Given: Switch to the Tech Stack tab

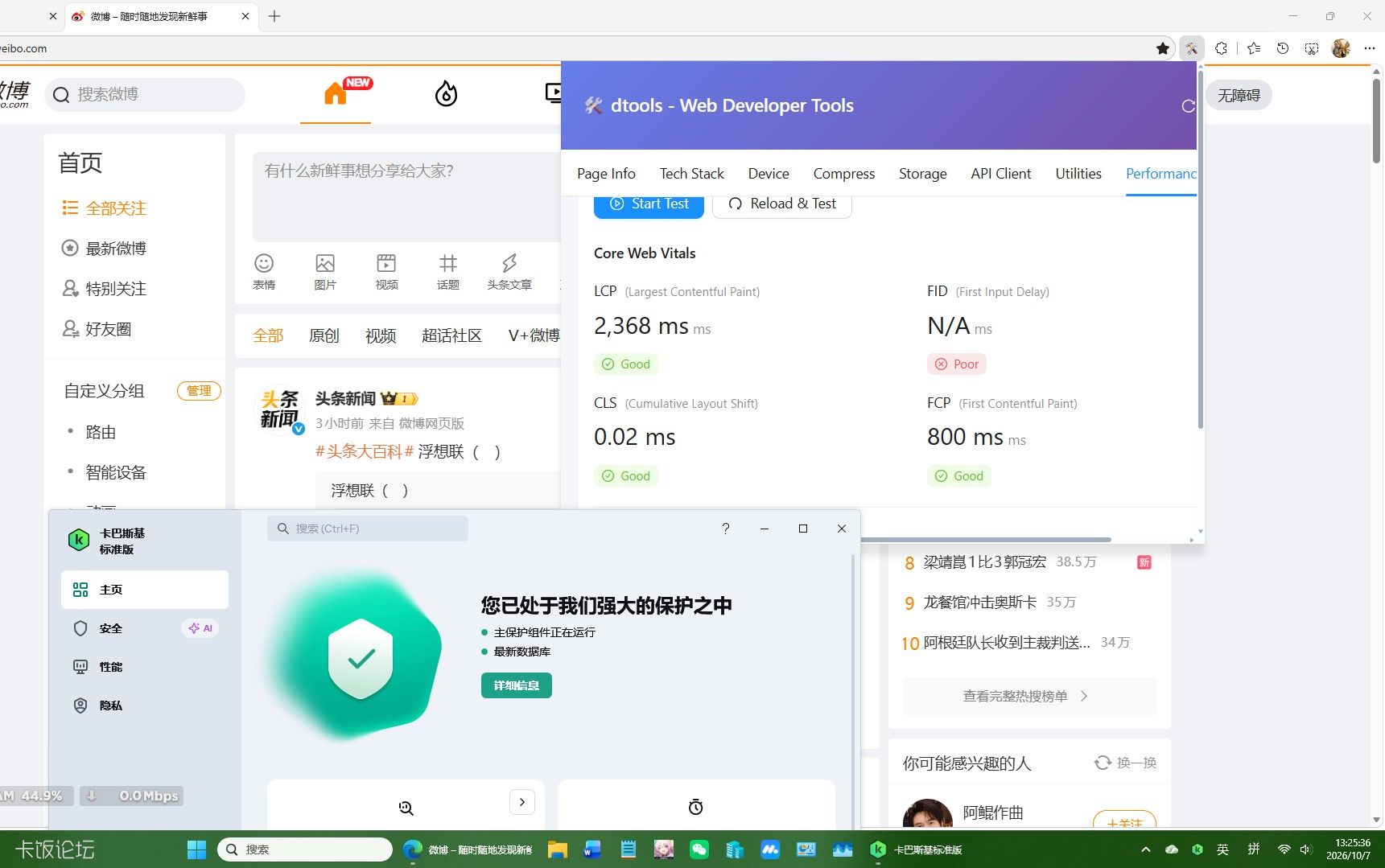Looking at the screenshot, I should tap(691, 174).
